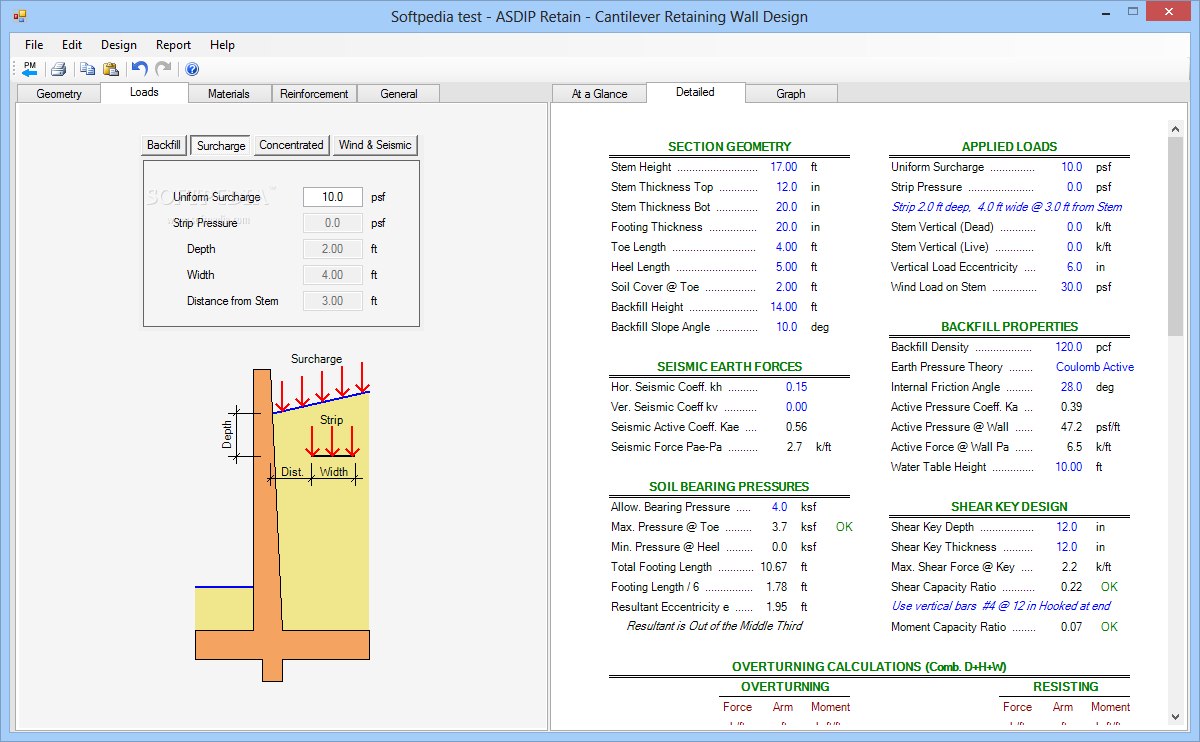Click the Copy toolbar icon

(88, 69)
